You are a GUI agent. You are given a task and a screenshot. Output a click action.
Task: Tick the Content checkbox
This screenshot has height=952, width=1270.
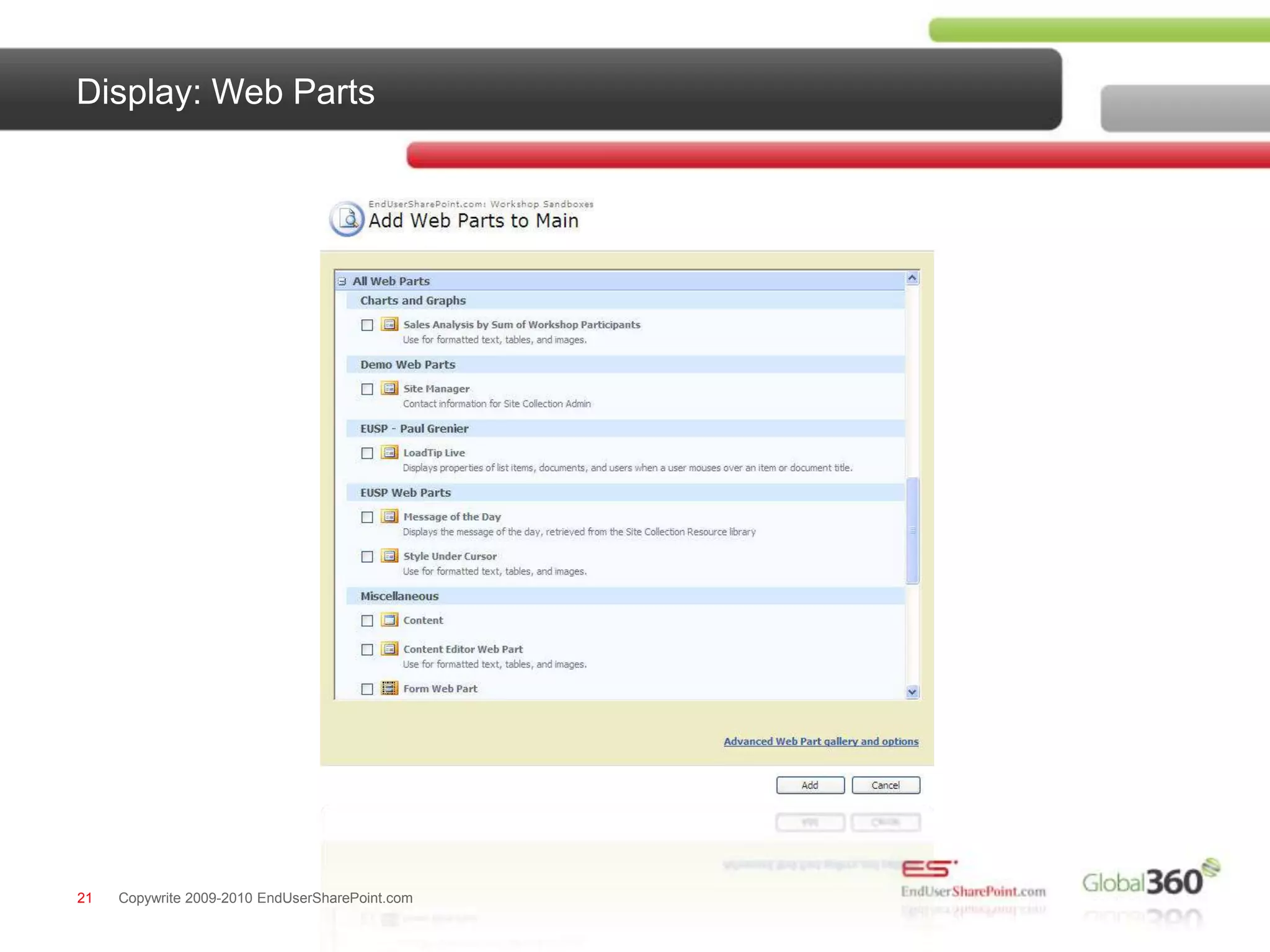coord(367,620)
